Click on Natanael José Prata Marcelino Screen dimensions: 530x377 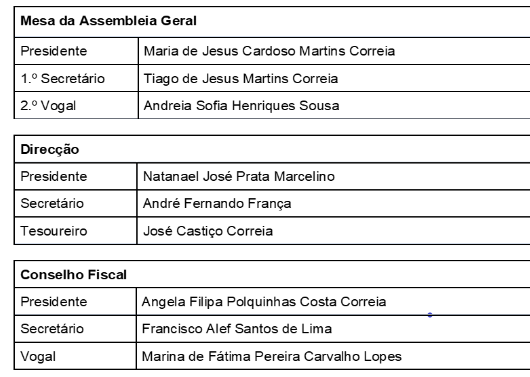[x=239, y=176]
